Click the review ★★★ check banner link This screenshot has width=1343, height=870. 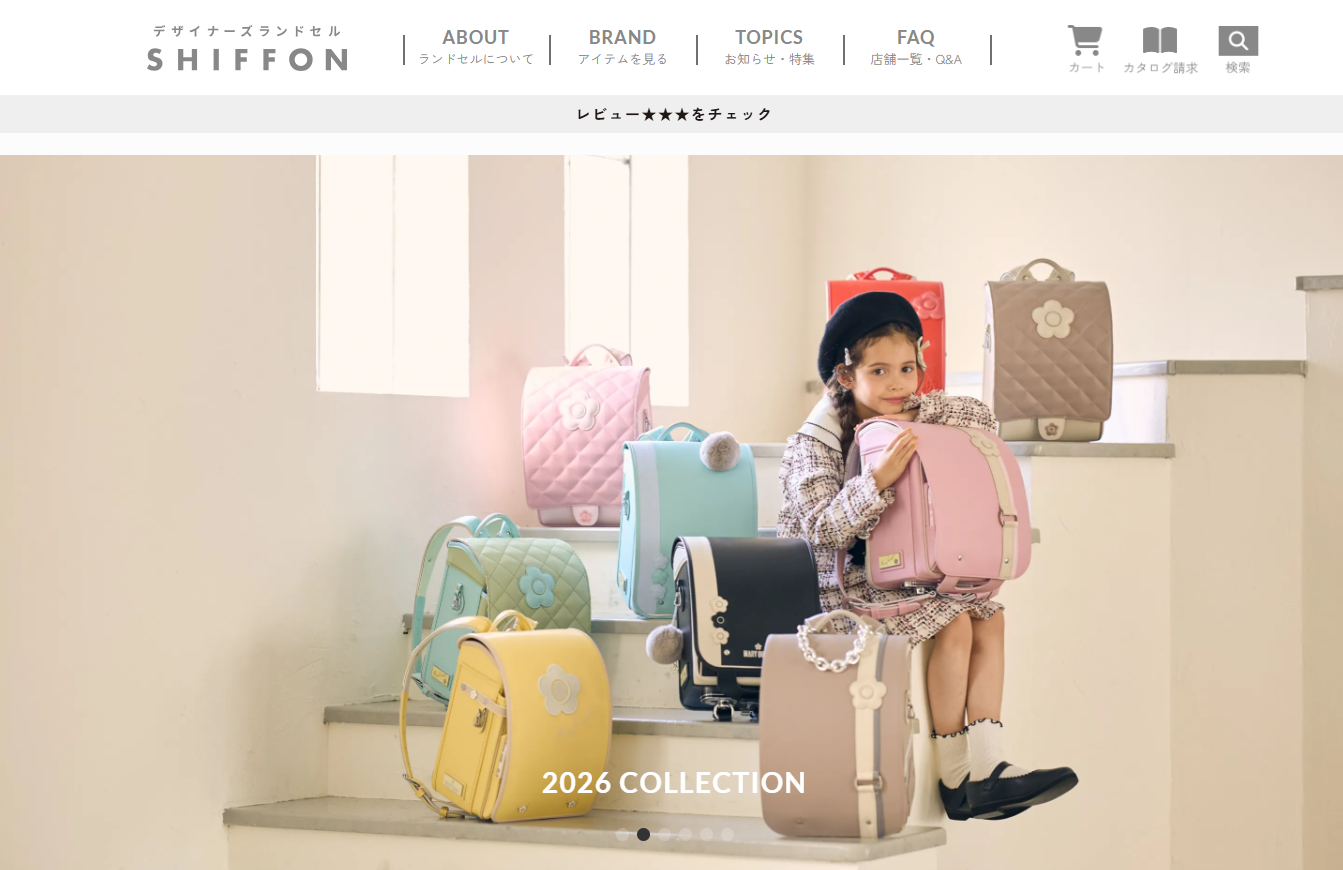(x=674, y=114)
